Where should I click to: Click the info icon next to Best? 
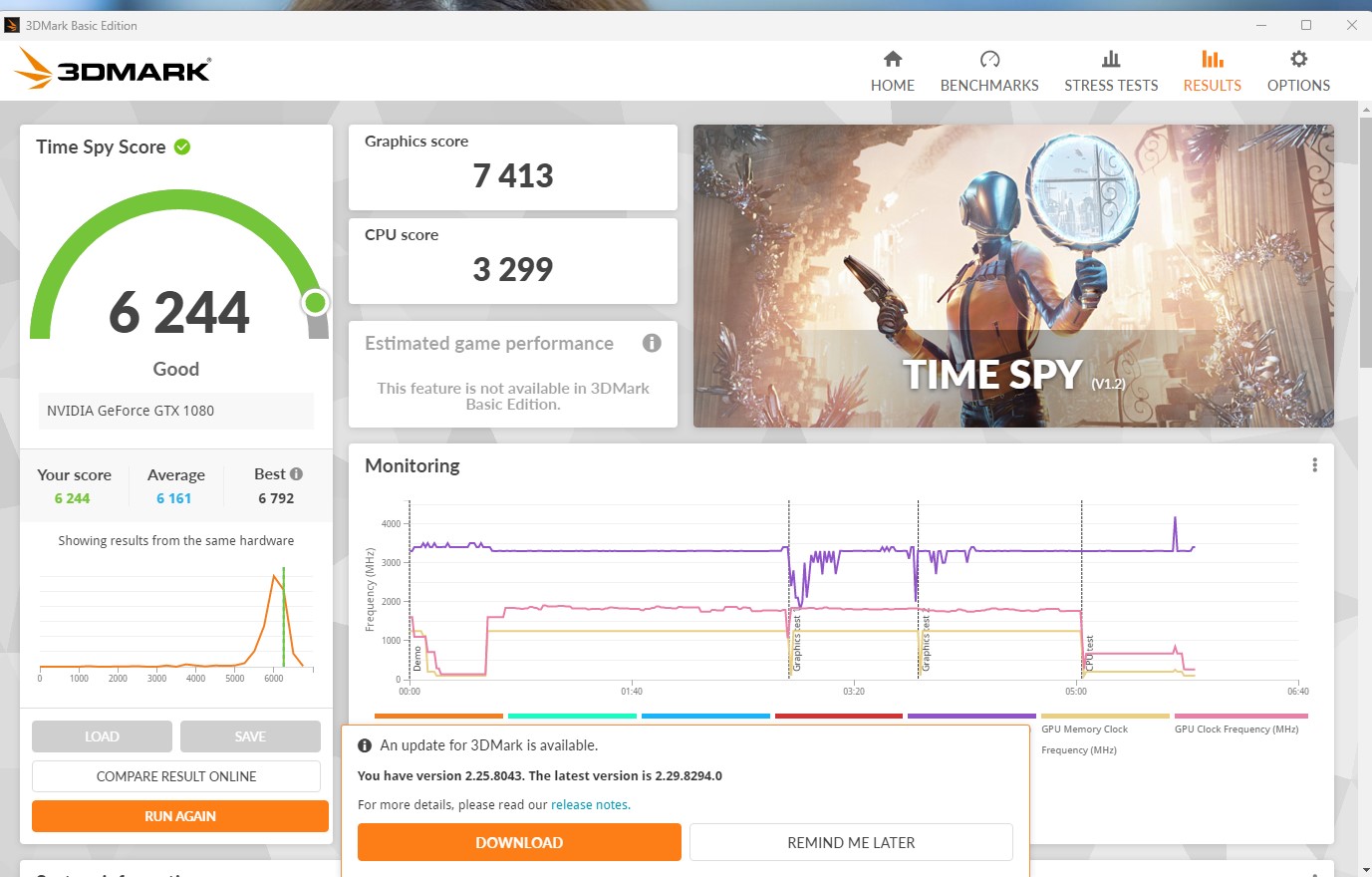click(296, 474)
